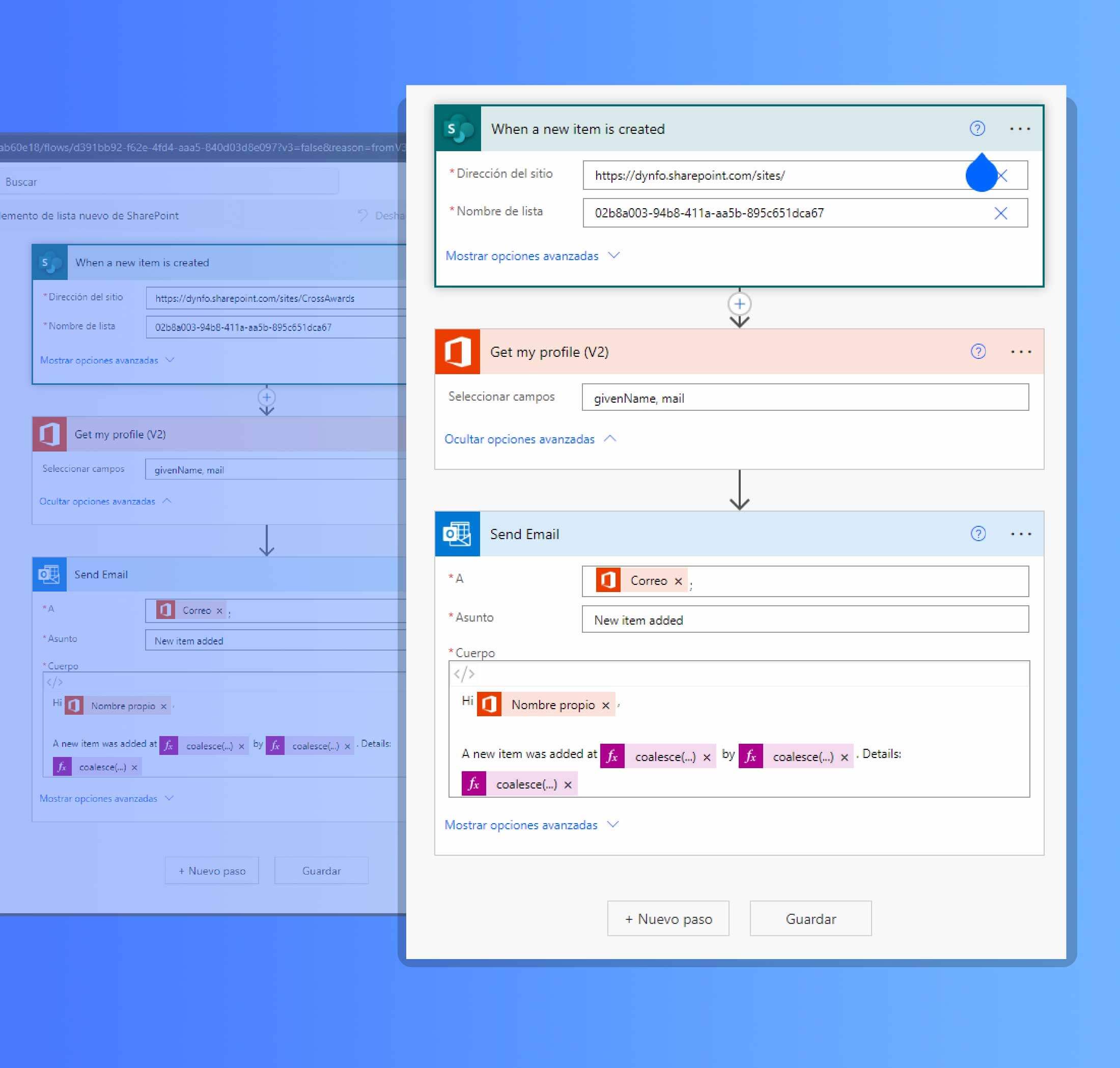The image size is (1120, 1068).
Task: Edit the Nombre de lista field
Action: 805,213
